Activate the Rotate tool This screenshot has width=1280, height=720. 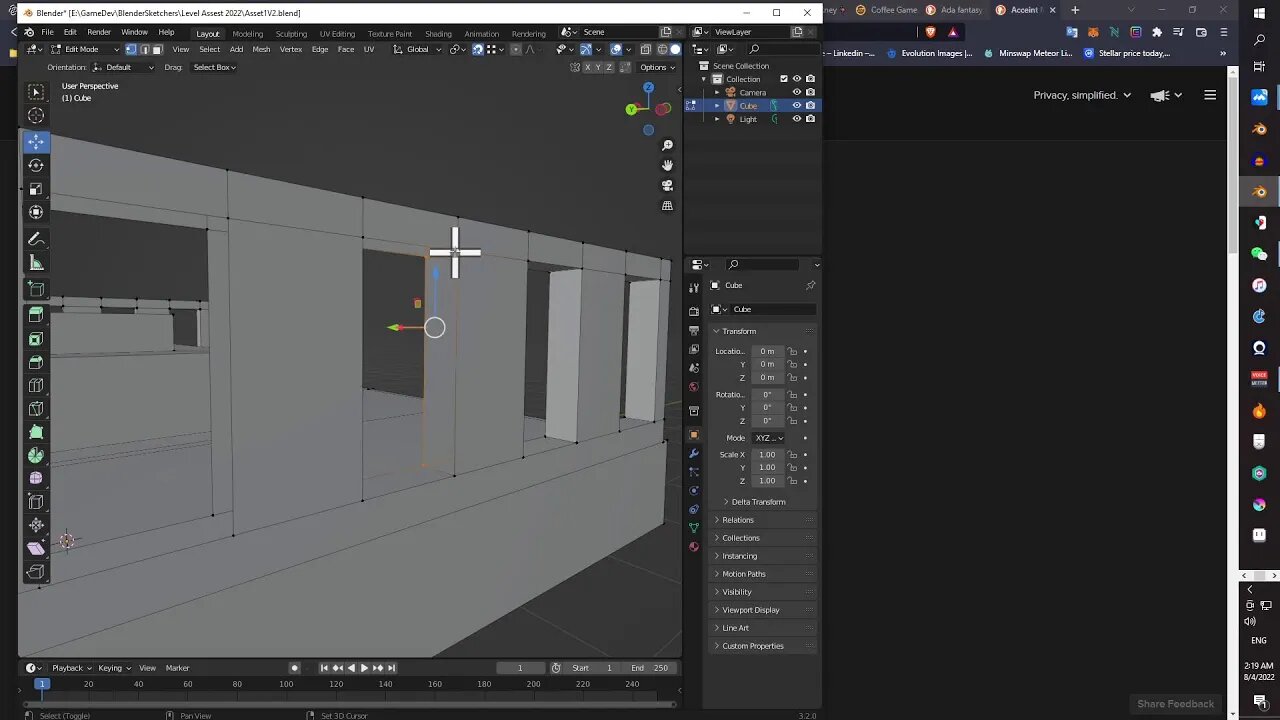point(36,165)
